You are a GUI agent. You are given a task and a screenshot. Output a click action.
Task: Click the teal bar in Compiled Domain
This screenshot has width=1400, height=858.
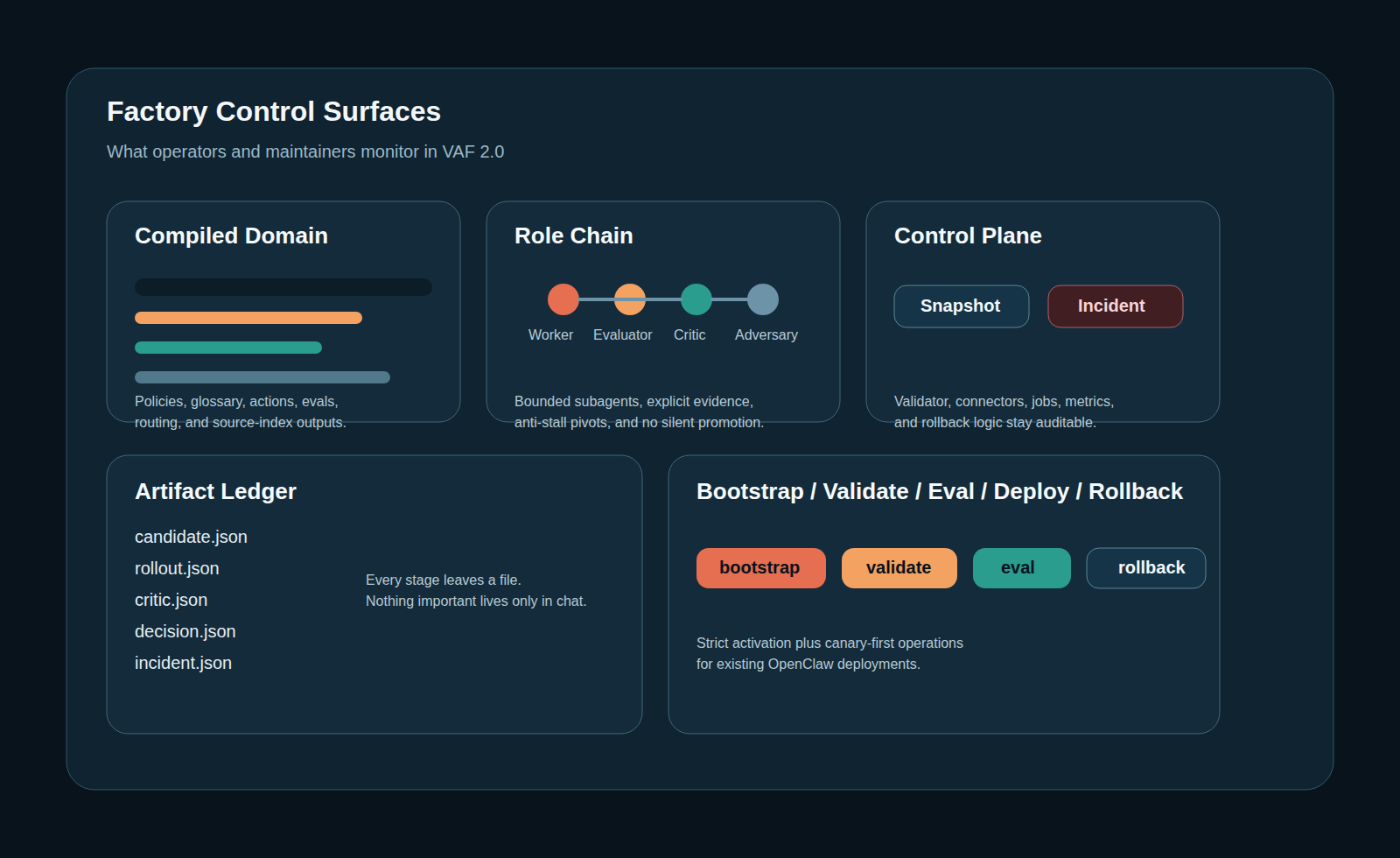[x=228, y=348]
